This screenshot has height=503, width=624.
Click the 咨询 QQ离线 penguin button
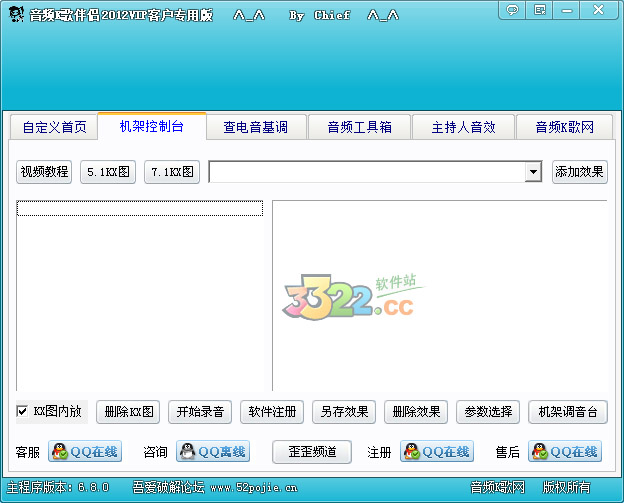coord(213,451)
